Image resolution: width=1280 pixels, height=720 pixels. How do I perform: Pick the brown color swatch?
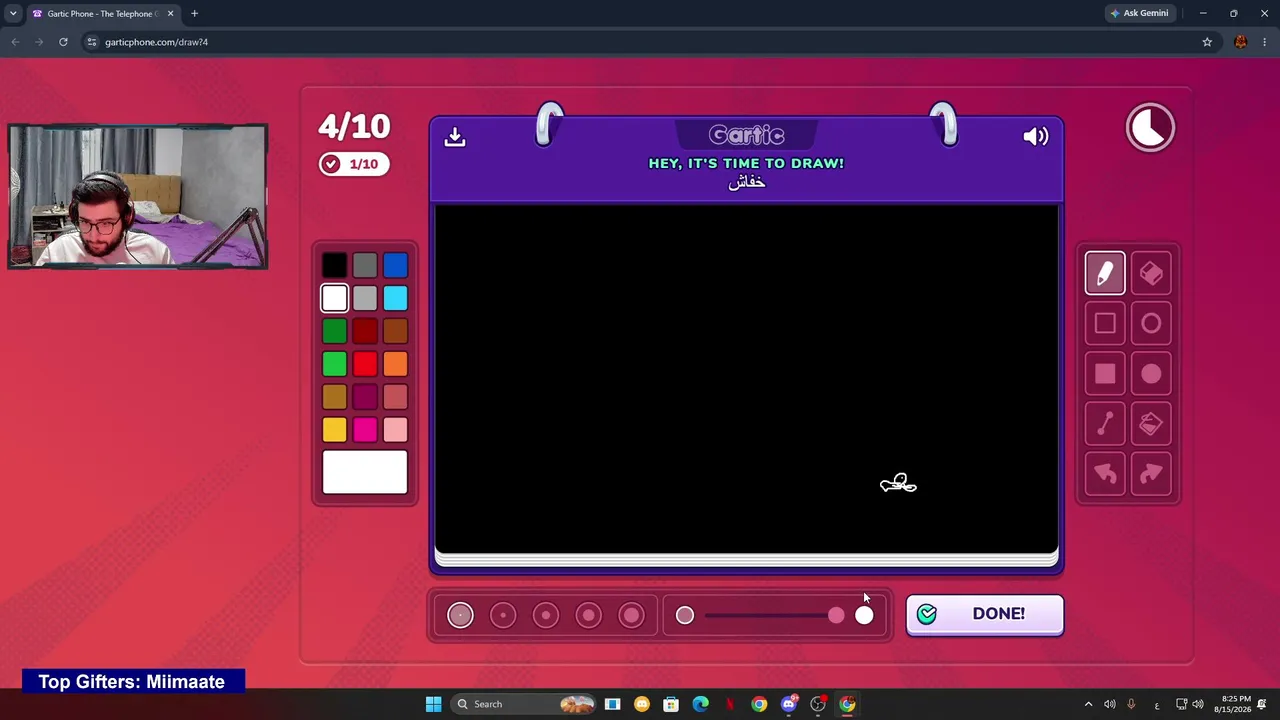click(395, 331)
